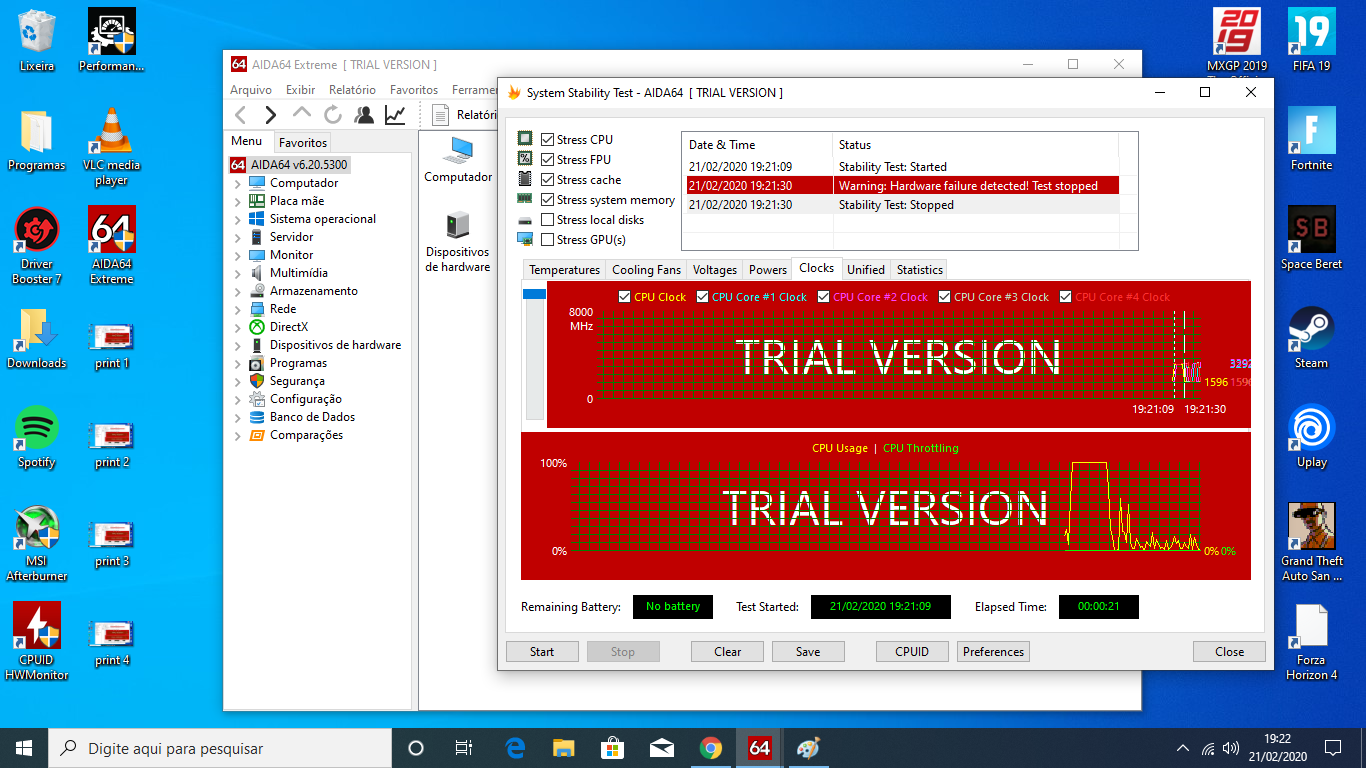Open the Computador icon in AIDA64 main pane

pos(458,160)
